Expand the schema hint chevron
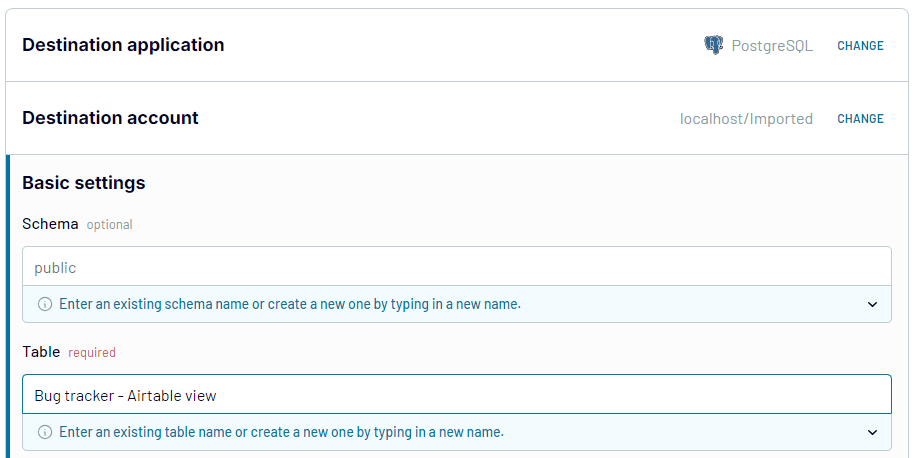Viewport: 915px width, 458px height. pos(872,304)
